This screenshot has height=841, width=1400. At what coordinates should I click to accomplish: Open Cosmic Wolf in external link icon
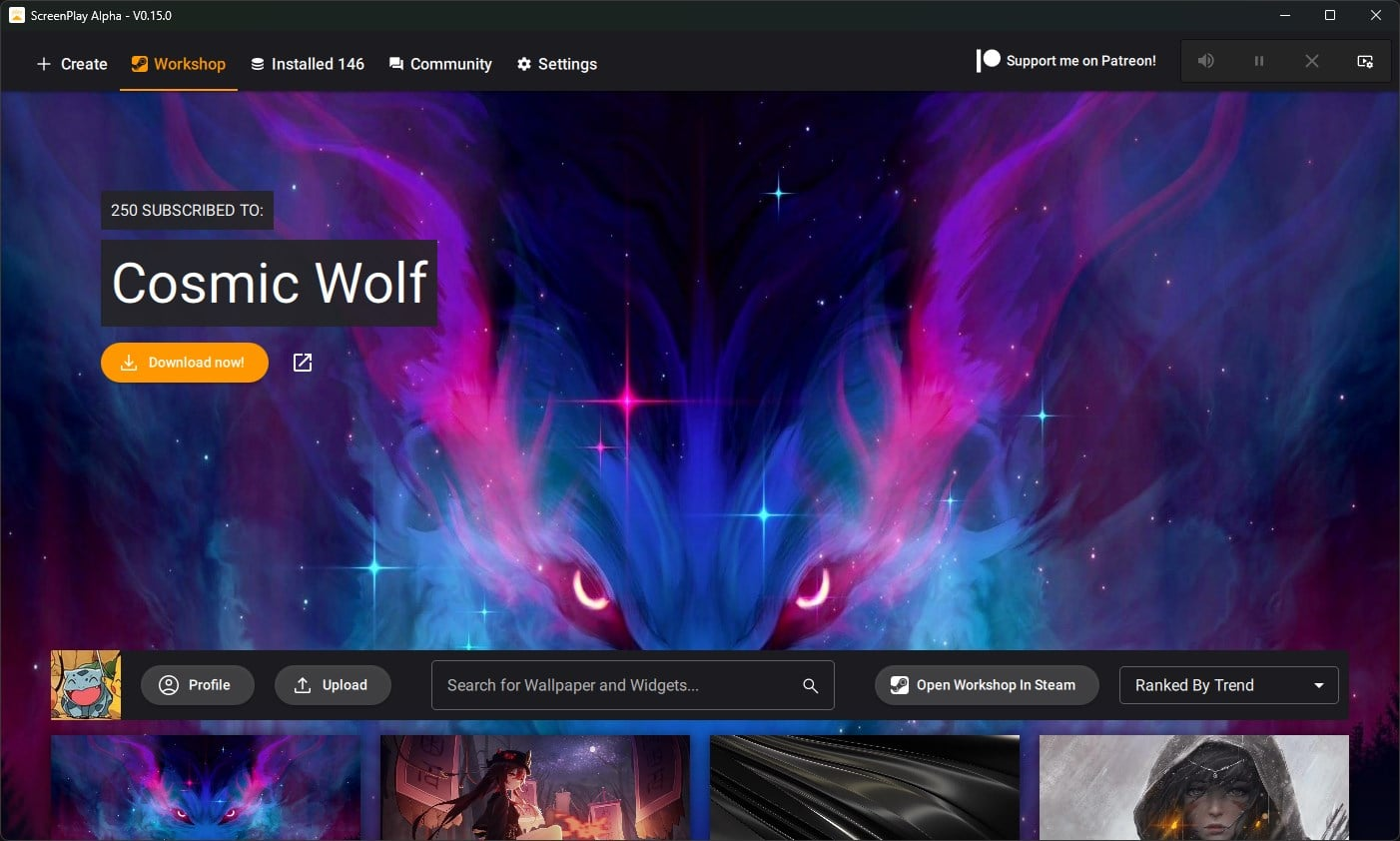tap(303, 363)
